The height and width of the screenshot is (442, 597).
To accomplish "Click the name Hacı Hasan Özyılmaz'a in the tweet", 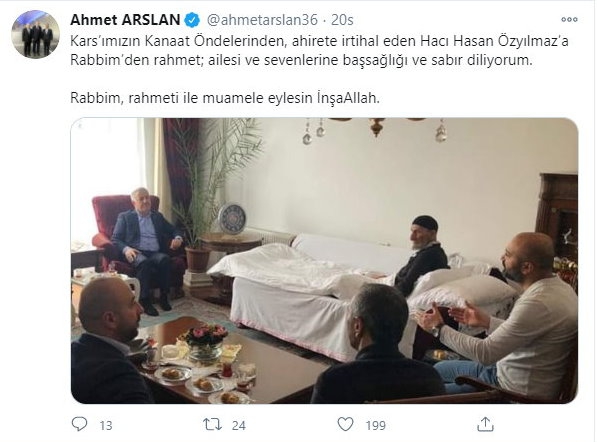I will [x=494, y=41].
